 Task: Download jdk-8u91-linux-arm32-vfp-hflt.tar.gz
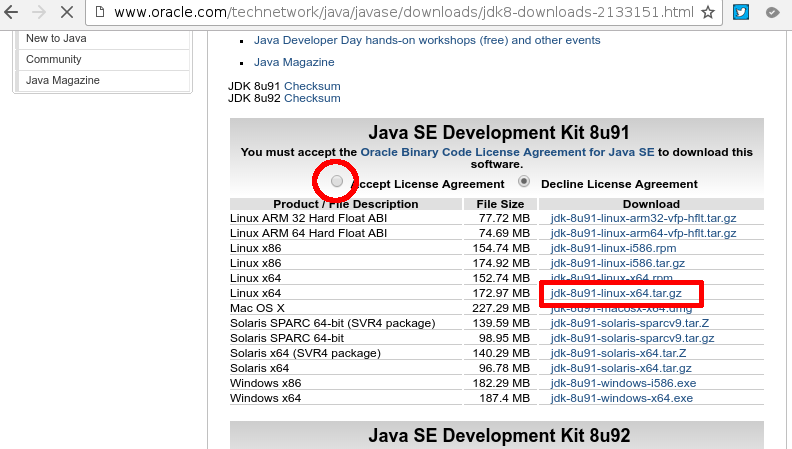point(643,218)
